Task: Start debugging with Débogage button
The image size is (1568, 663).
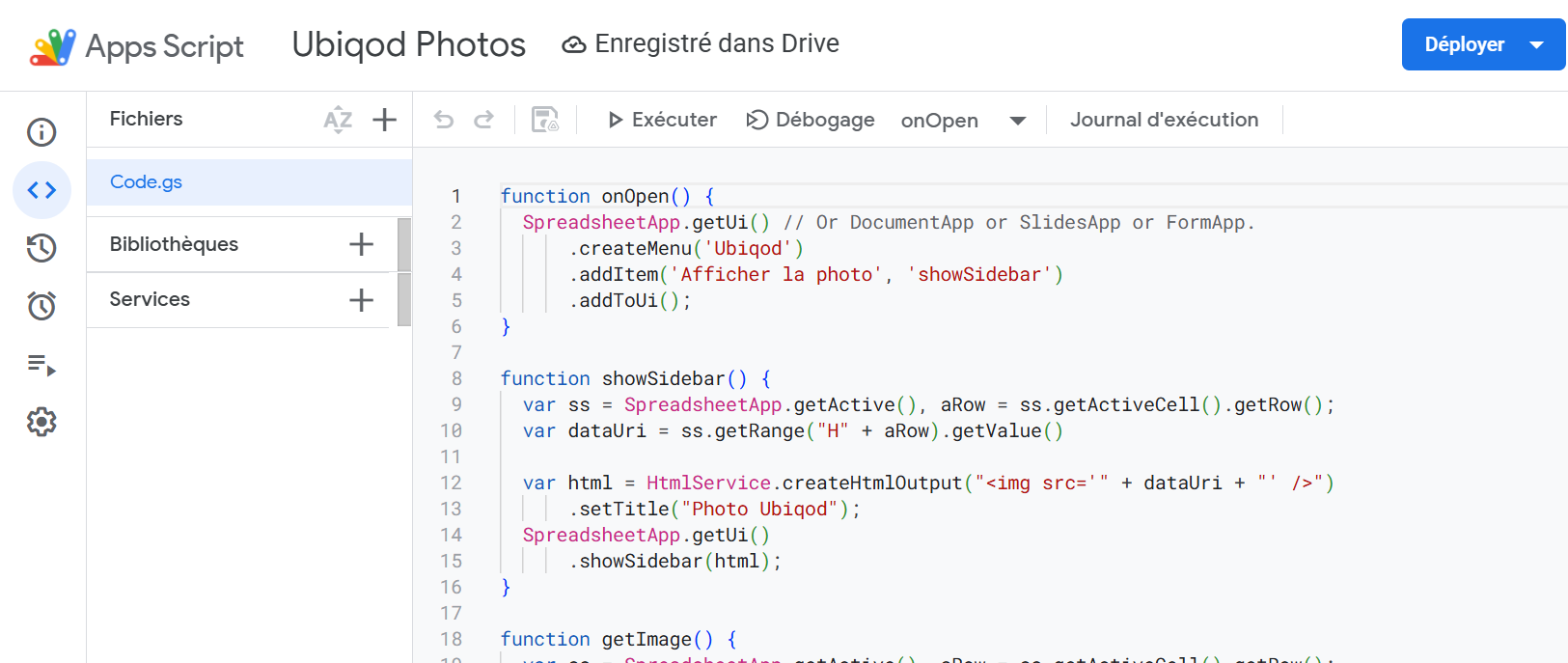Action: [811, 120]
